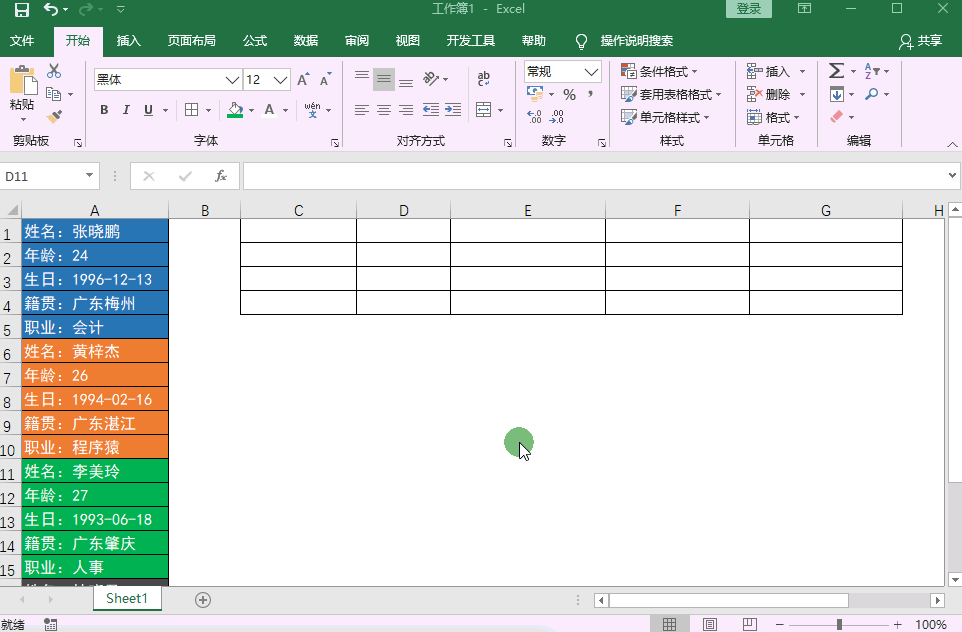Click the Format Painter brush icon
The image size is (962, 632).
tap(54, 117)
